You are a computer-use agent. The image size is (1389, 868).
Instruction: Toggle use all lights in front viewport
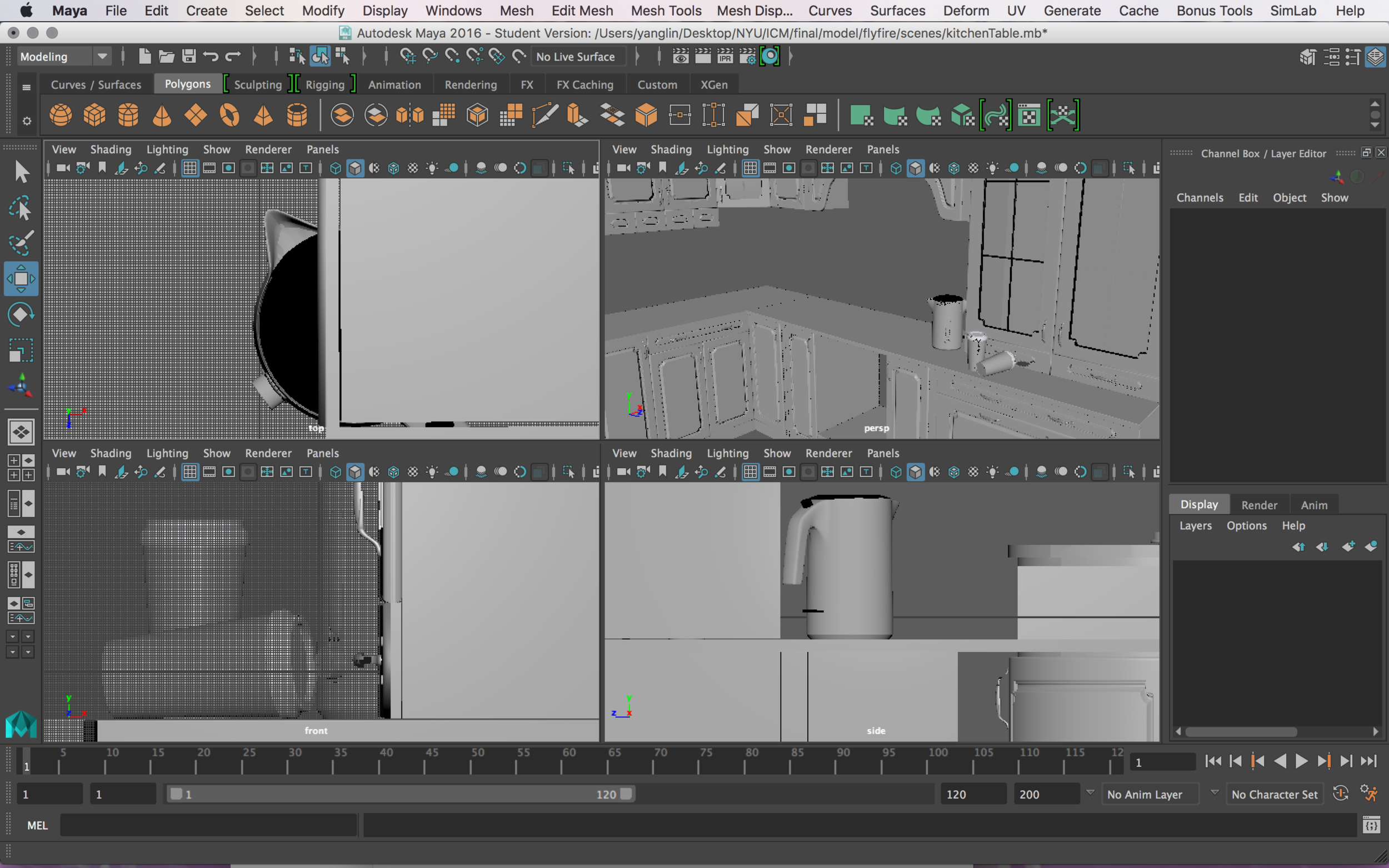point(432,472)
